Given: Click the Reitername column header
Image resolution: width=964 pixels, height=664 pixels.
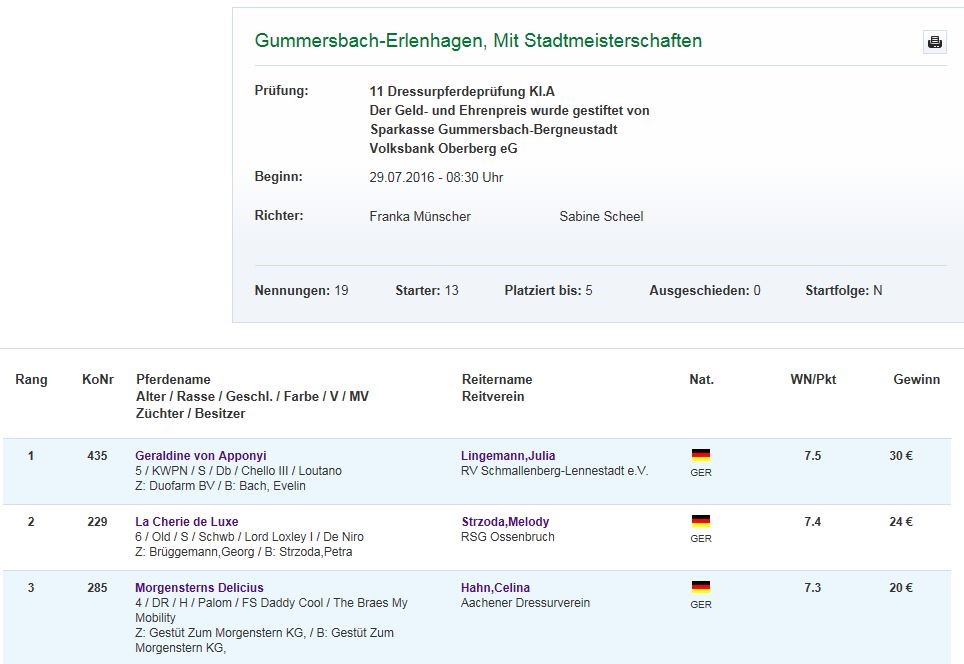Looking at the screenshot, I should pos(497,380).
